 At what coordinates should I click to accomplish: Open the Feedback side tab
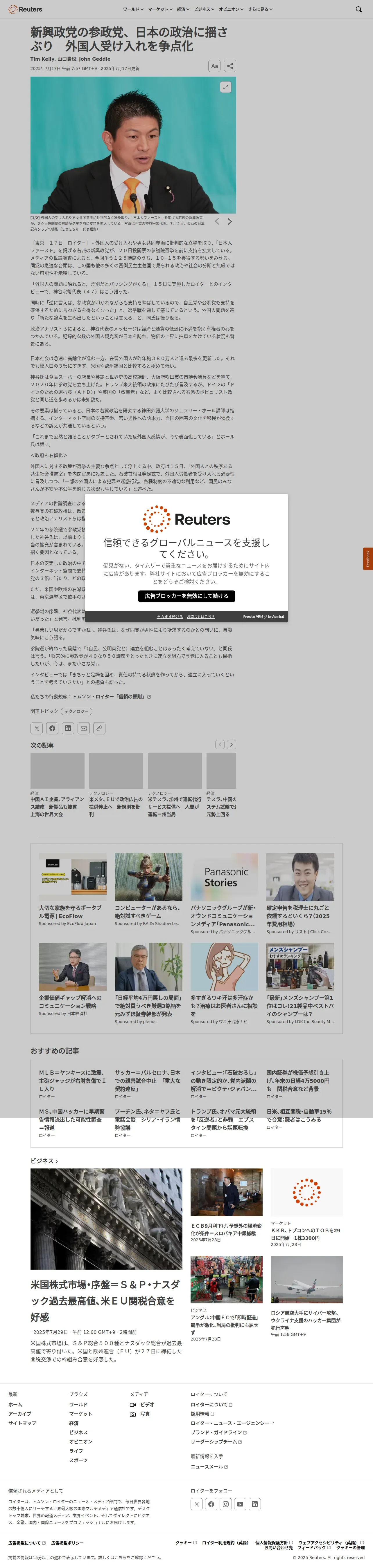pyautogui.click(x=367, y=559)
